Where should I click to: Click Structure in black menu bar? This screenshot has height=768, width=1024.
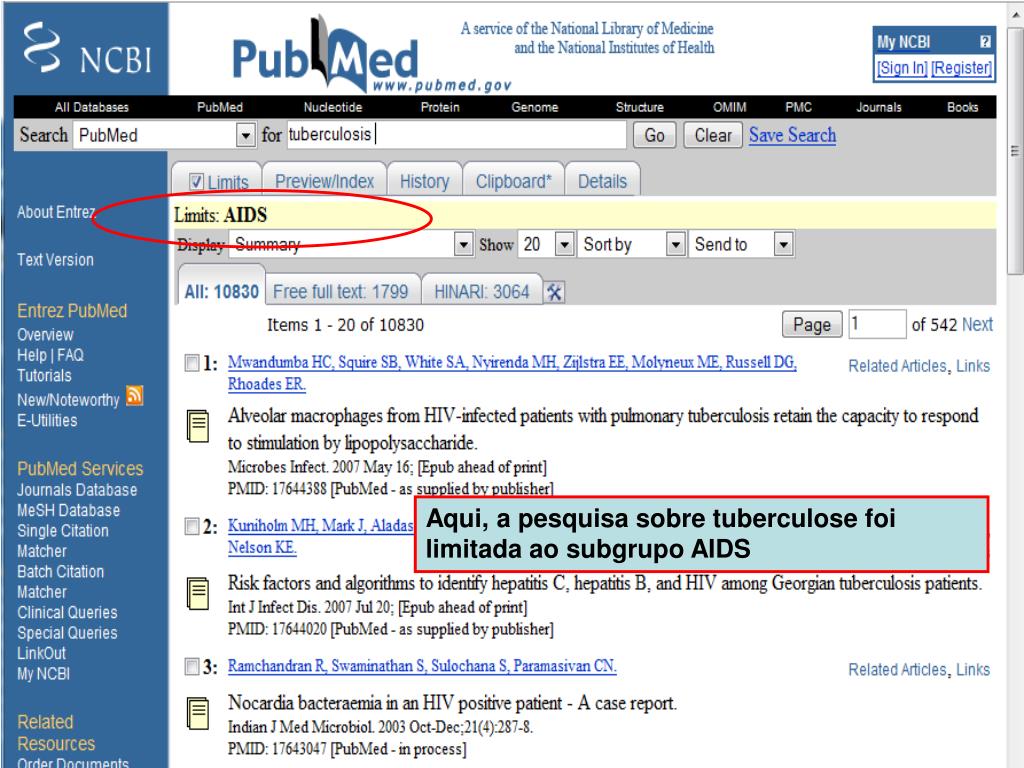click(639, 107)
